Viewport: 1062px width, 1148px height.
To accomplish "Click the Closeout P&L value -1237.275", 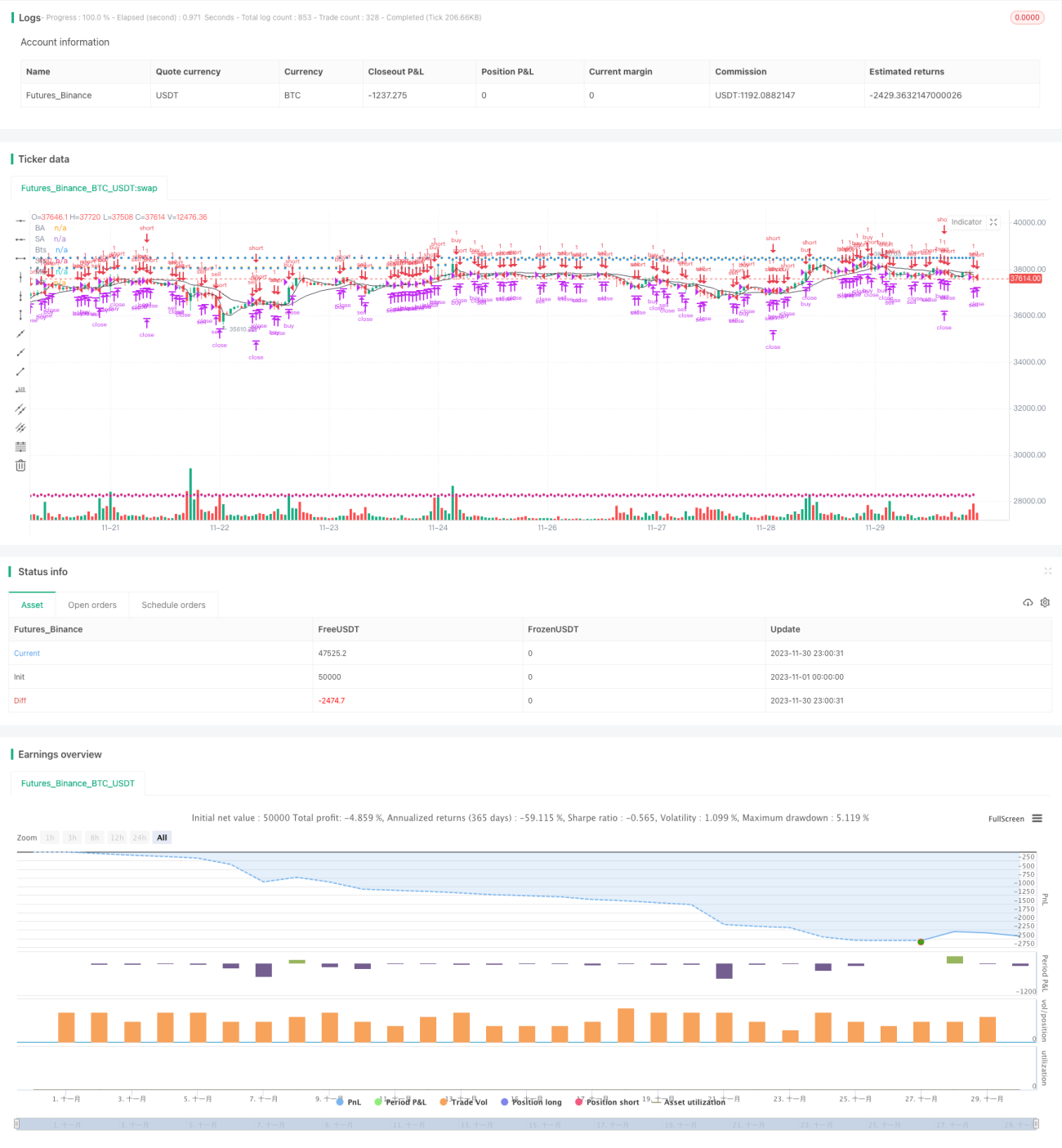I will click(x=387, y=96).
